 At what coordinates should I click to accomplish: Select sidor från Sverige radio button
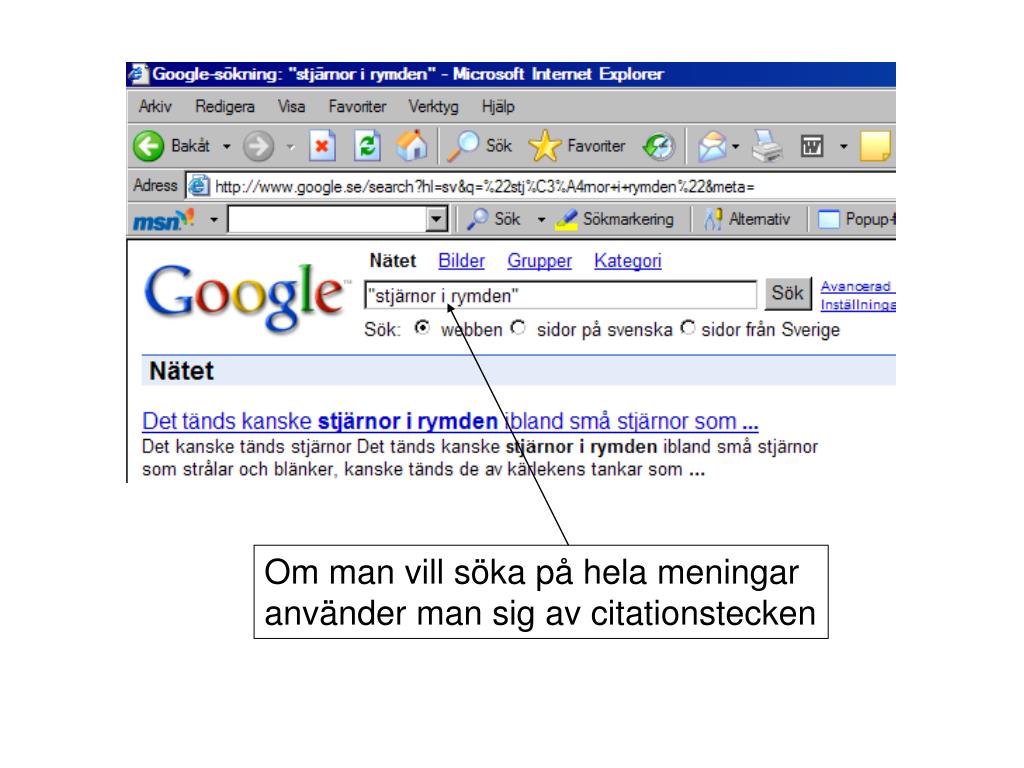(x=688, y=327)
